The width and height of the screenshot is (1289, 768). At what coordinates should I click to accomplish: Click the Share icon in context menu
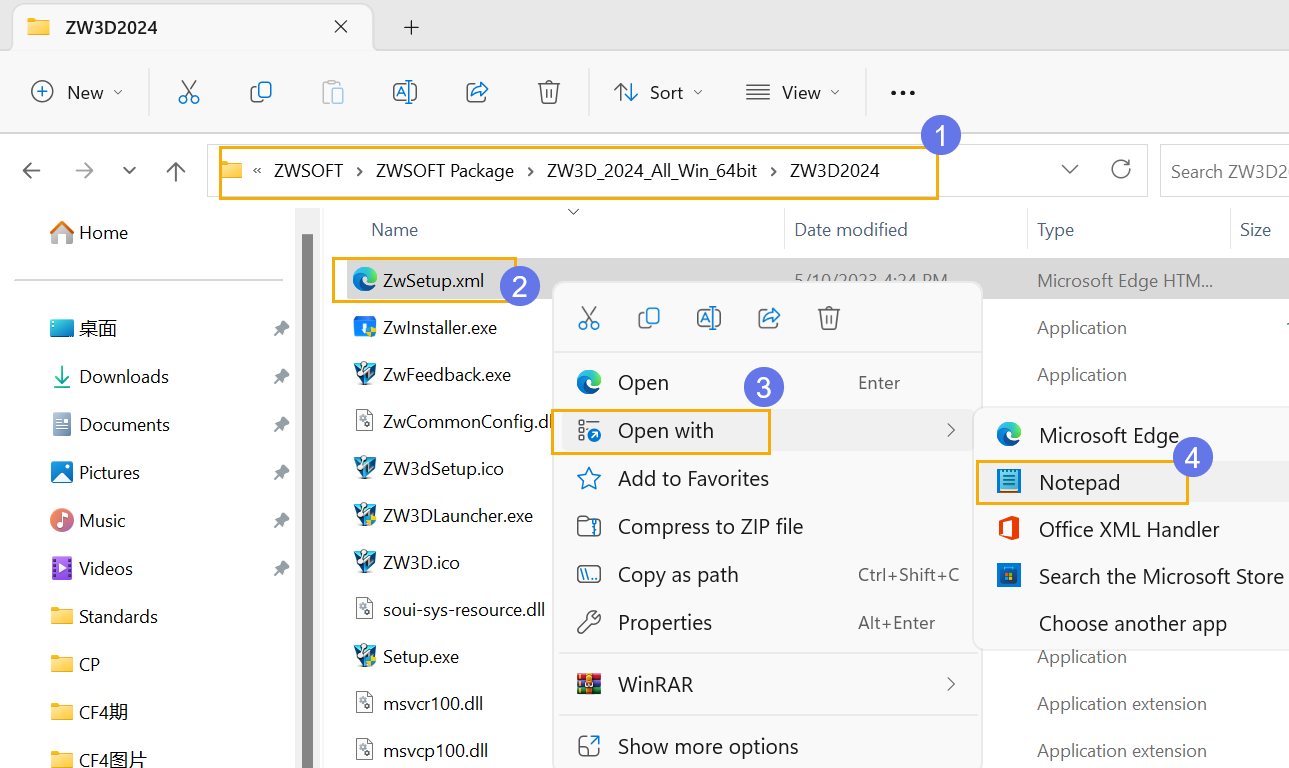coord(769,318)
